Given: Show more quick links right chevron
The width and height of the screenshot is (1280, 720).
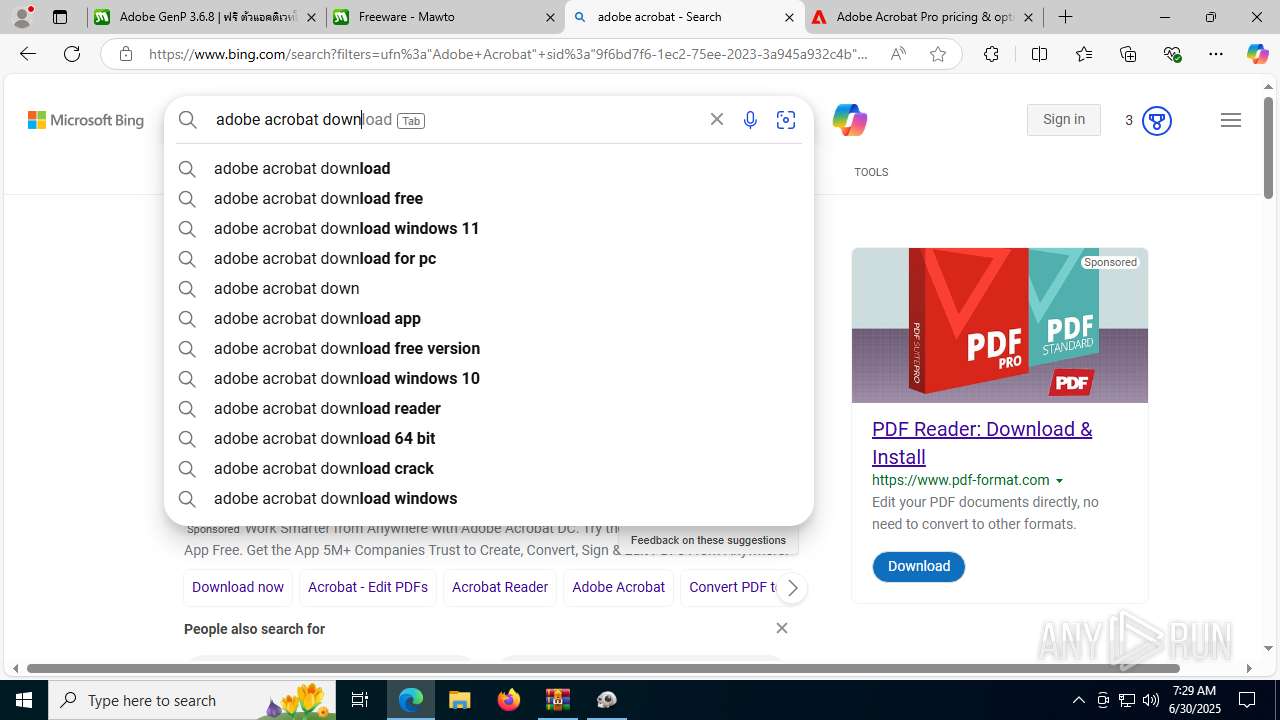Looking at the screenshot, I should click(x=792, y=588).
